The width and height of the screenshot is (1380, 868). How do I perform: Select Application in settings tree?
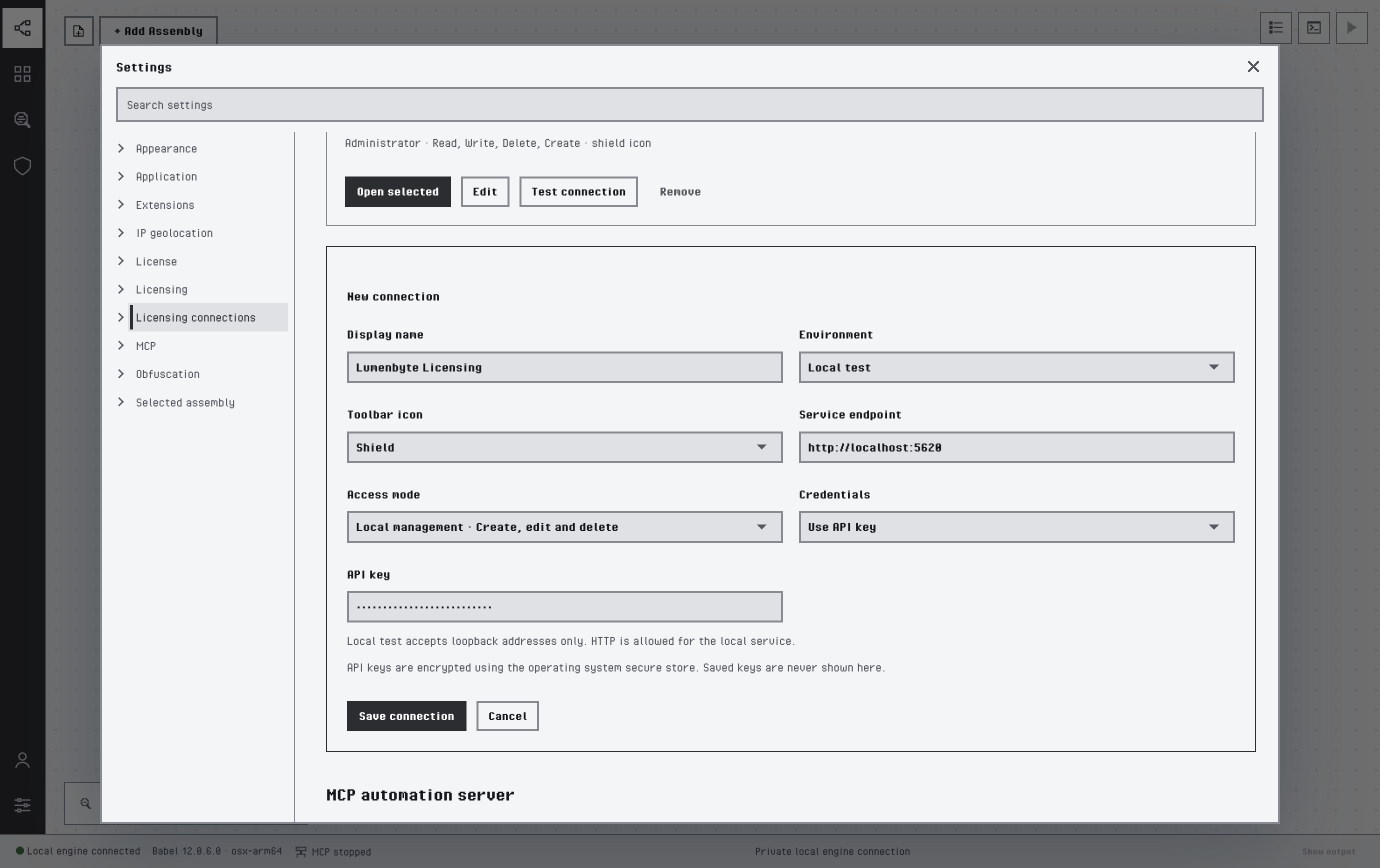[x=166, y=176]
